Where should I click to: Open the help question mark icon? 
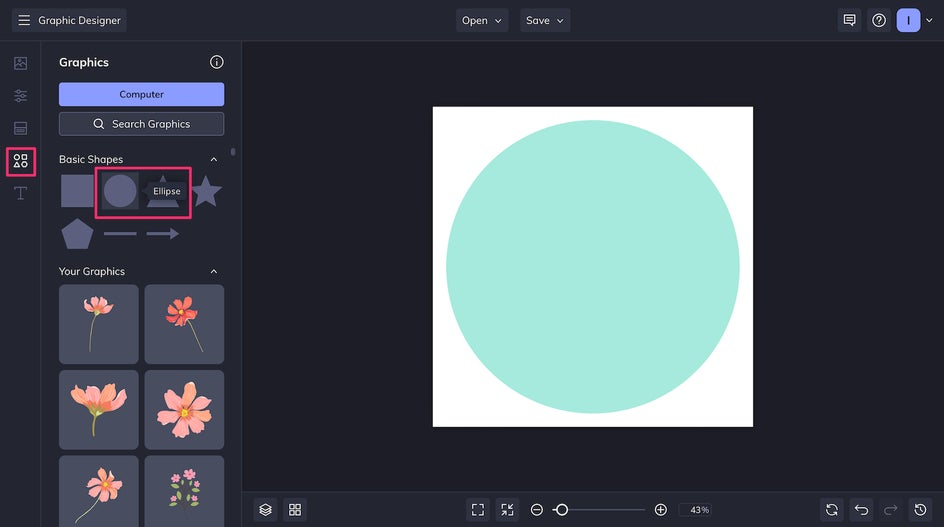point(879,20)
